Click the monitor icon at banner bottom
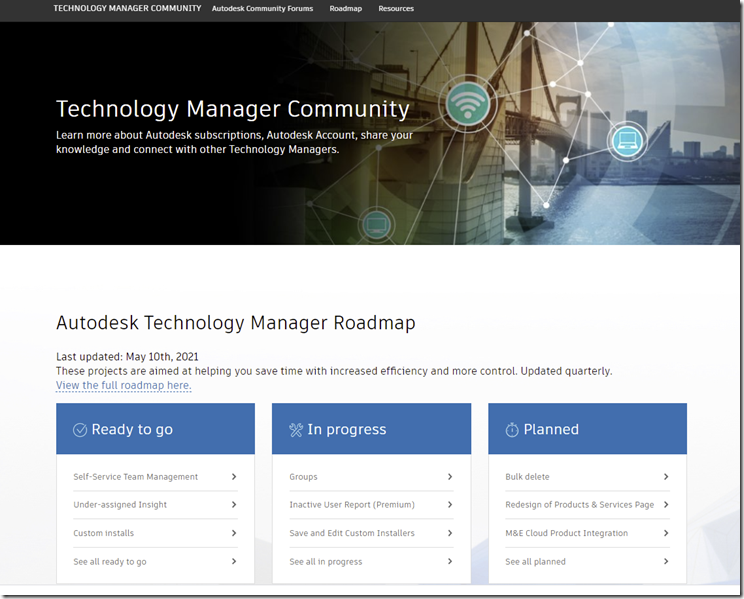 point(376,225)
